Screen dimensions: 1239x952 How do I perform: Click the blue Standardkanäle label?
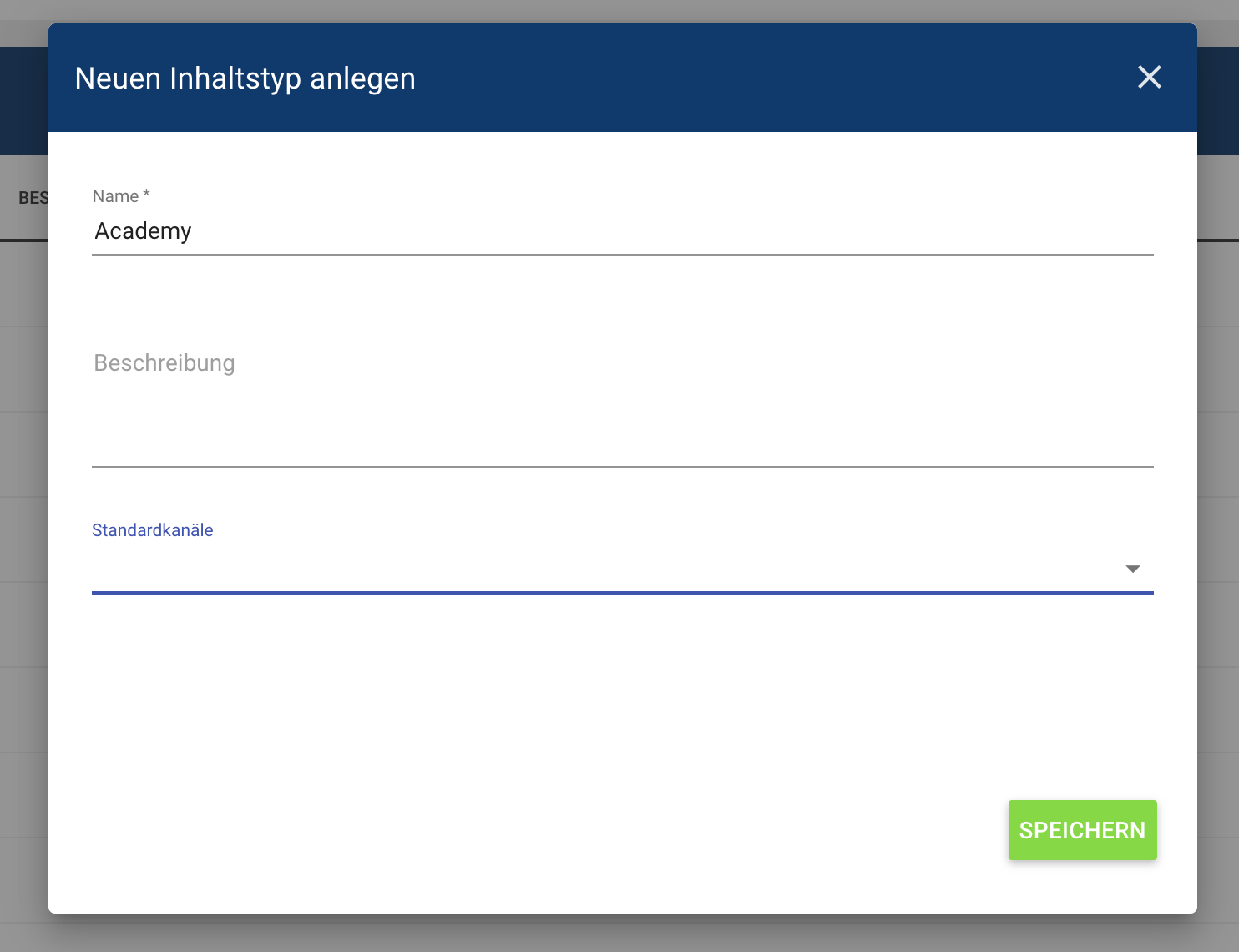click(153, 530)
